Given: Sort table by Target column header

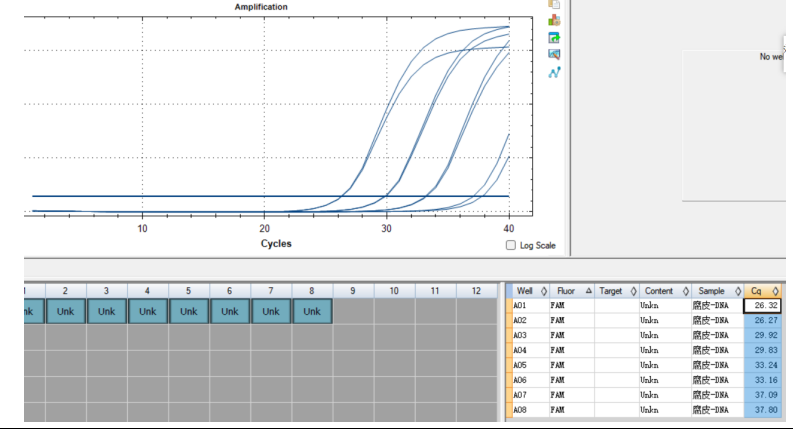Looking at the screenshot, I should [616, 291].
